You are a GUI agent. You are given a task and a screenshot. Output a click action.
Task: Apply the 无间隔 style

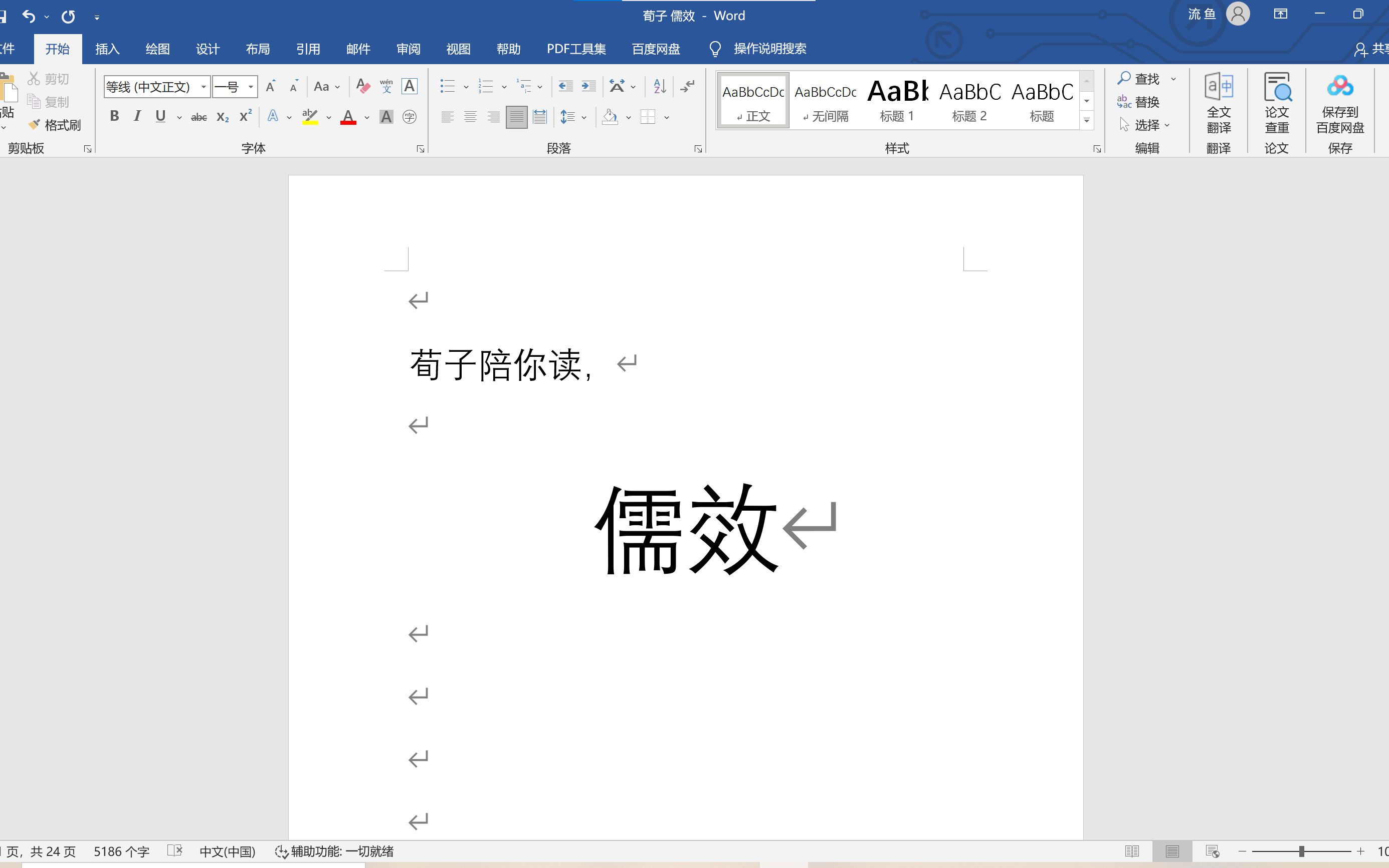[x=825, y=100]
